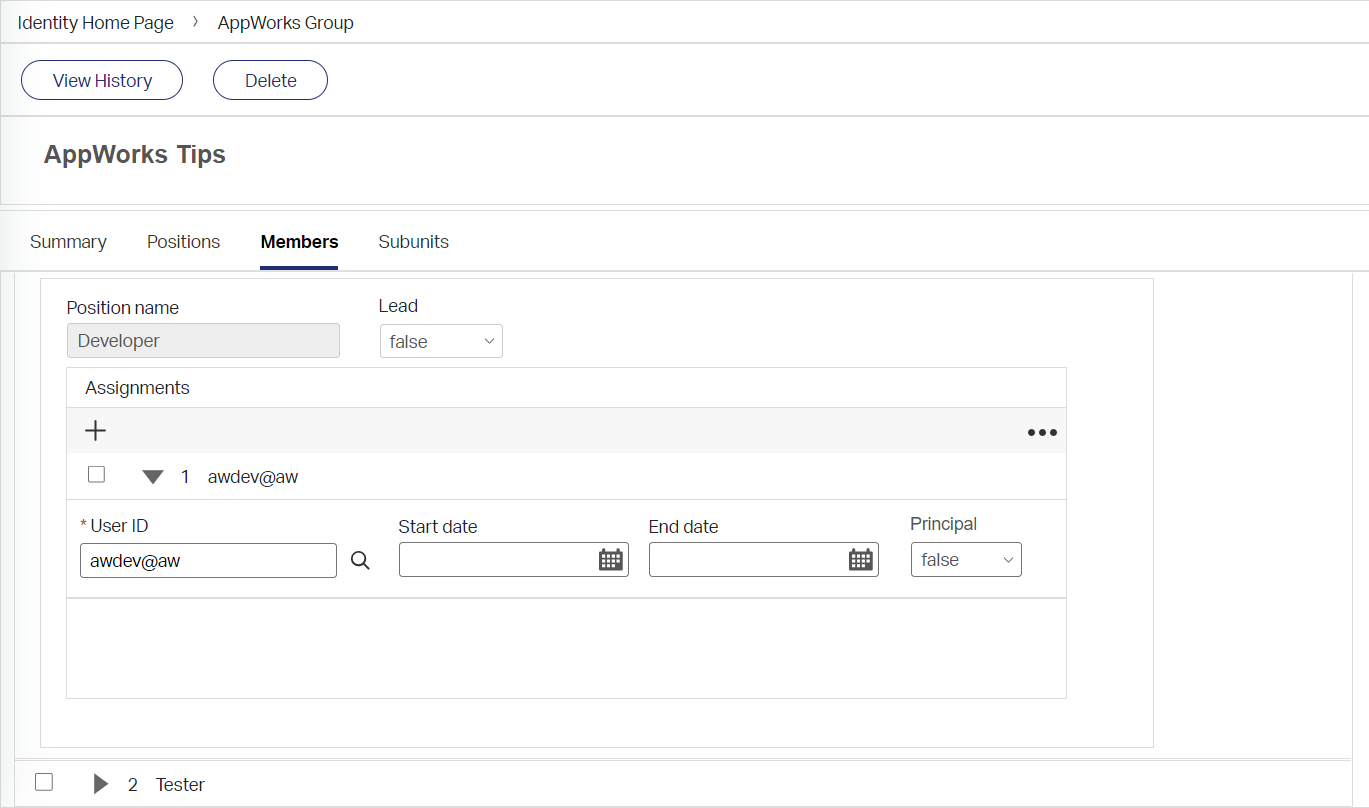Click the Delete button
Screen dimensions: 1369x808
270,81
